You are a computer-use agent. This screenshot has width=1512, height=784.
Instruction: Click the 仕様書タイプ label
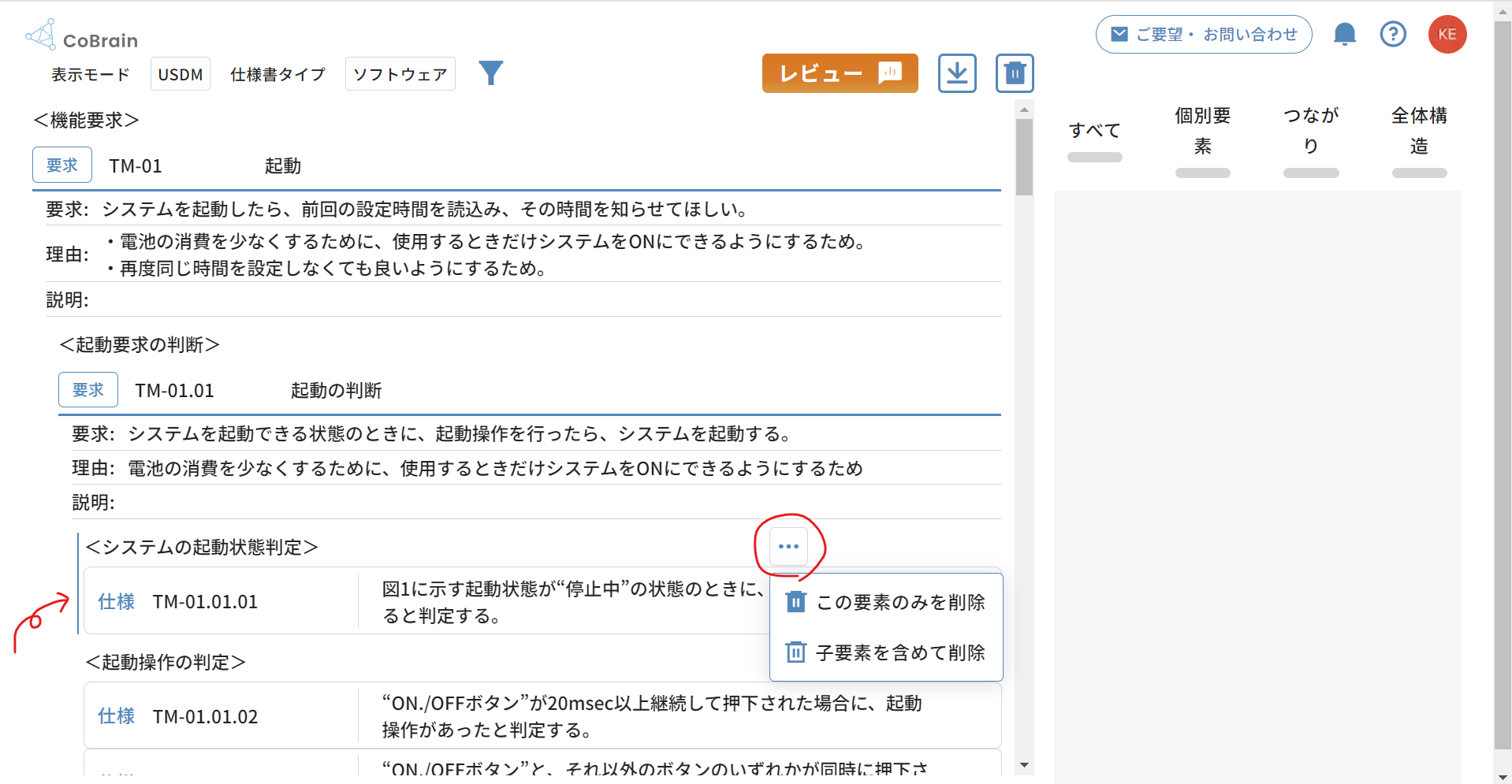point(277,75)
